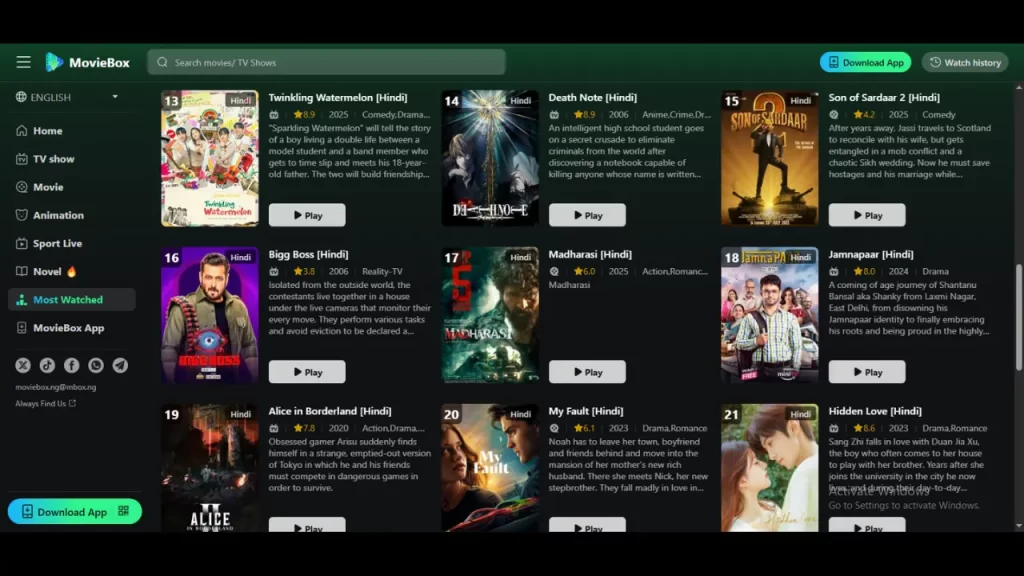Click the Always Find Us link
Screen dimensions: 1024x576
click(x=46, y=404)
